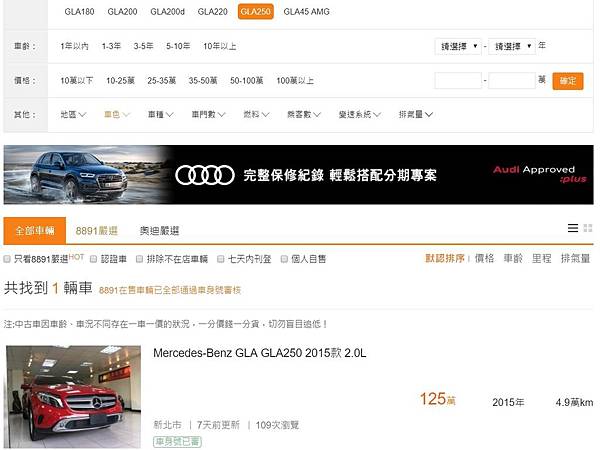Click the minimum price input field
The height and width of the screenshot is (450, 600).
458,81
